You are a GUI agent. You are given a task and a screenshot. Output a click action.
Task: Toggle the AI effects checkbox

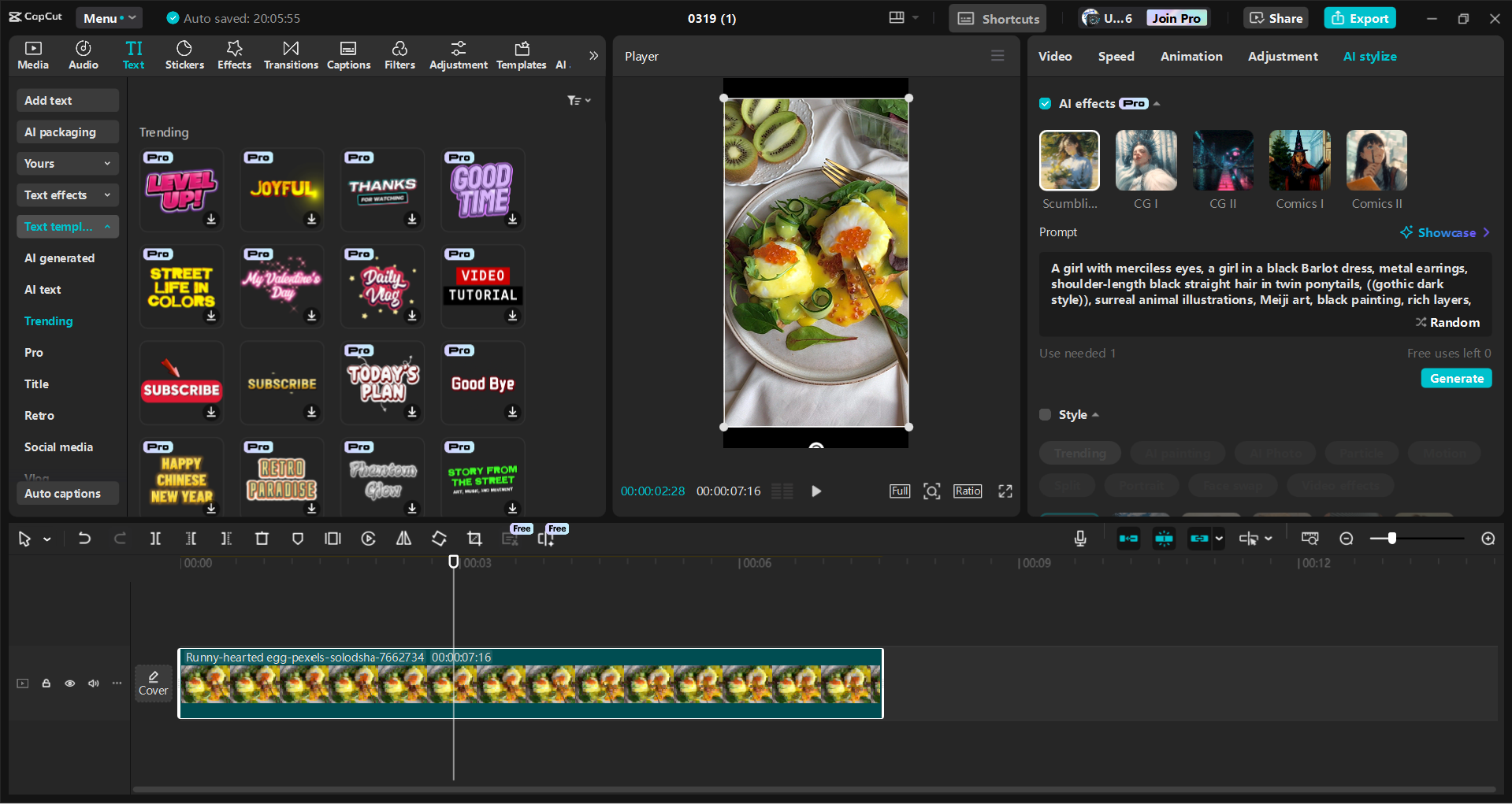pyautogui.click(x=1045, y=103)
